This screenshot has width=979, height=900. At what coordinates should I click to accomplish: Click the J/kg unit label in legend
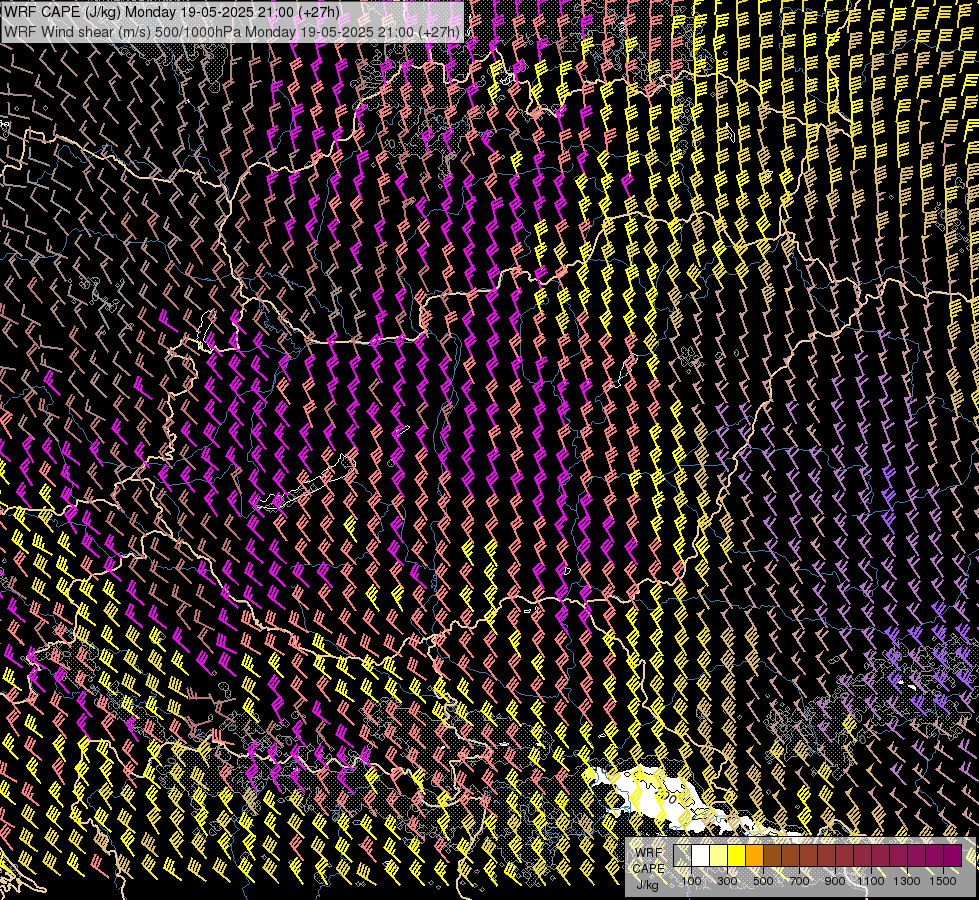[647, 885]
